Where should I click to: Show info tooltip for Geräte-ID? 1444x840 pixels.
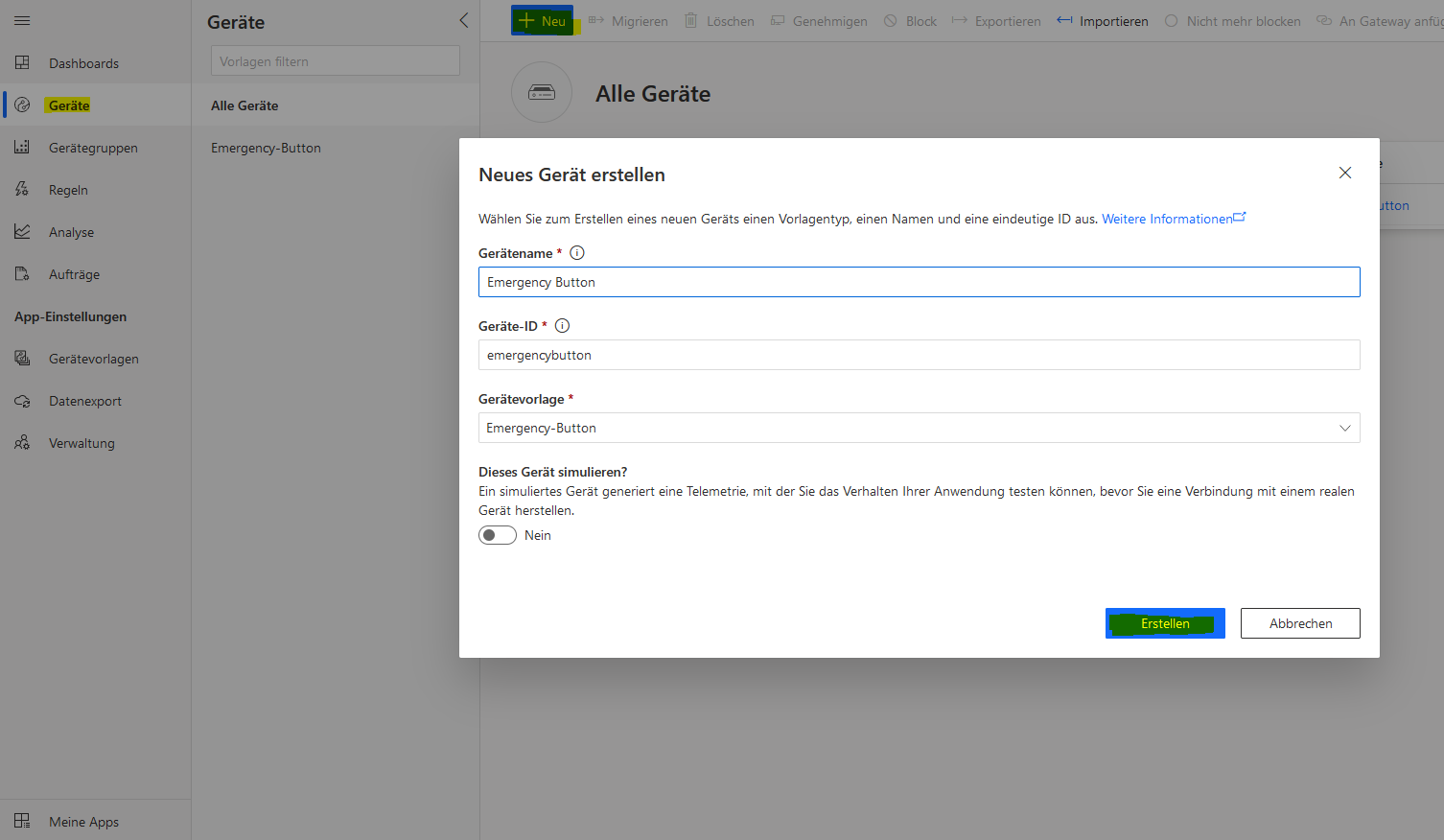563,326
